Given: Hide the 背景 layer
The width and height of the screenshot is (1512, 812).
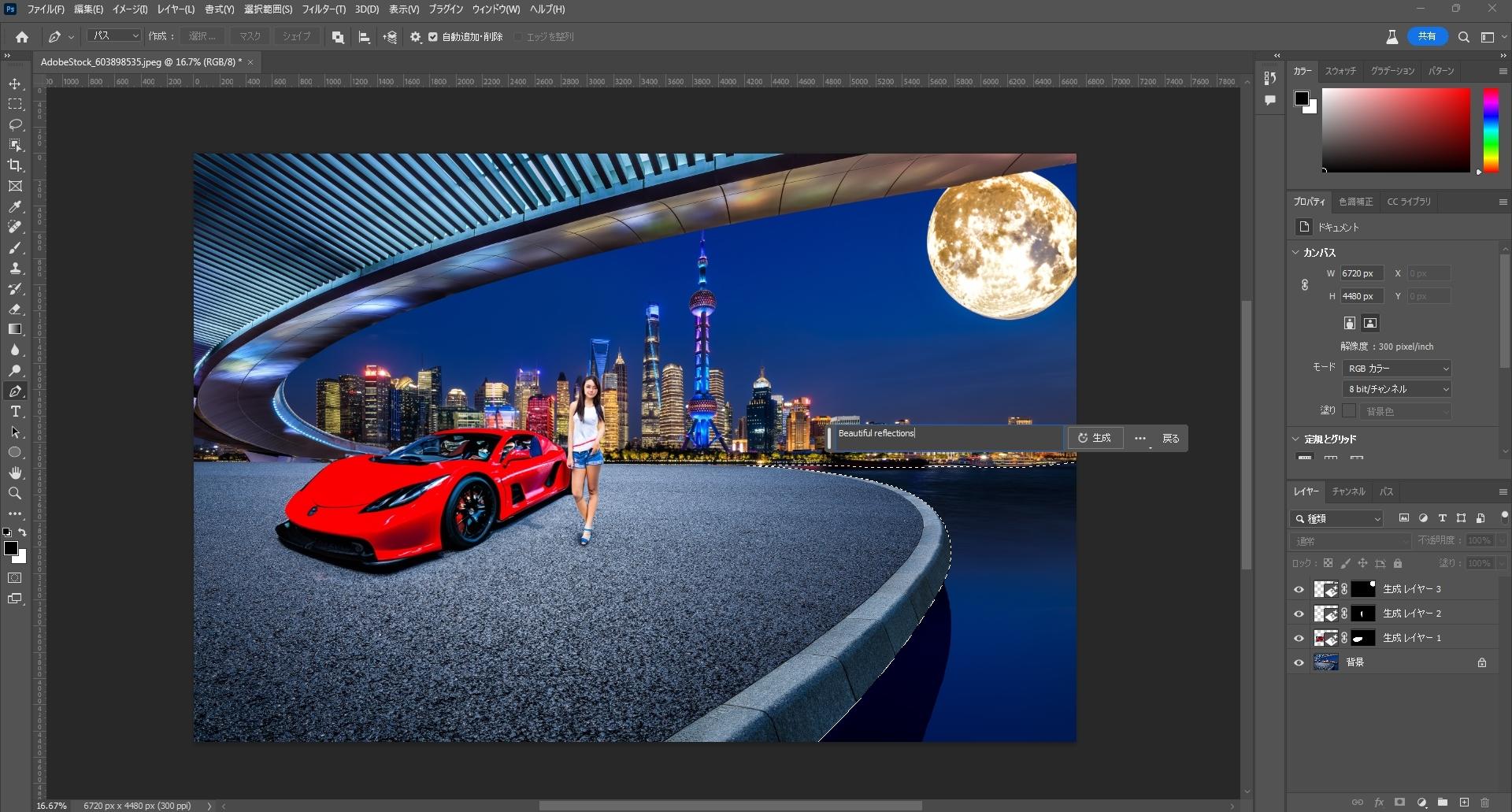Looking at the screenshot, I should [x=1299, y=662].
